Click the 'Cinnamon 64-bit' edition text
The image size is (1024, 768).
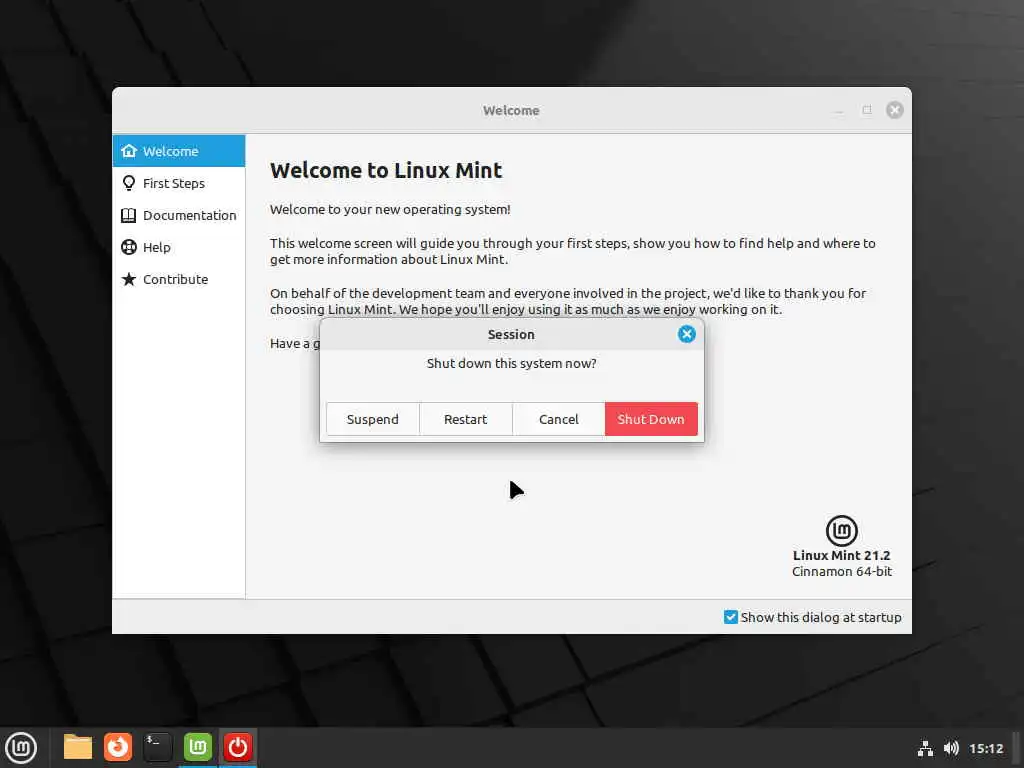(841, 572)
